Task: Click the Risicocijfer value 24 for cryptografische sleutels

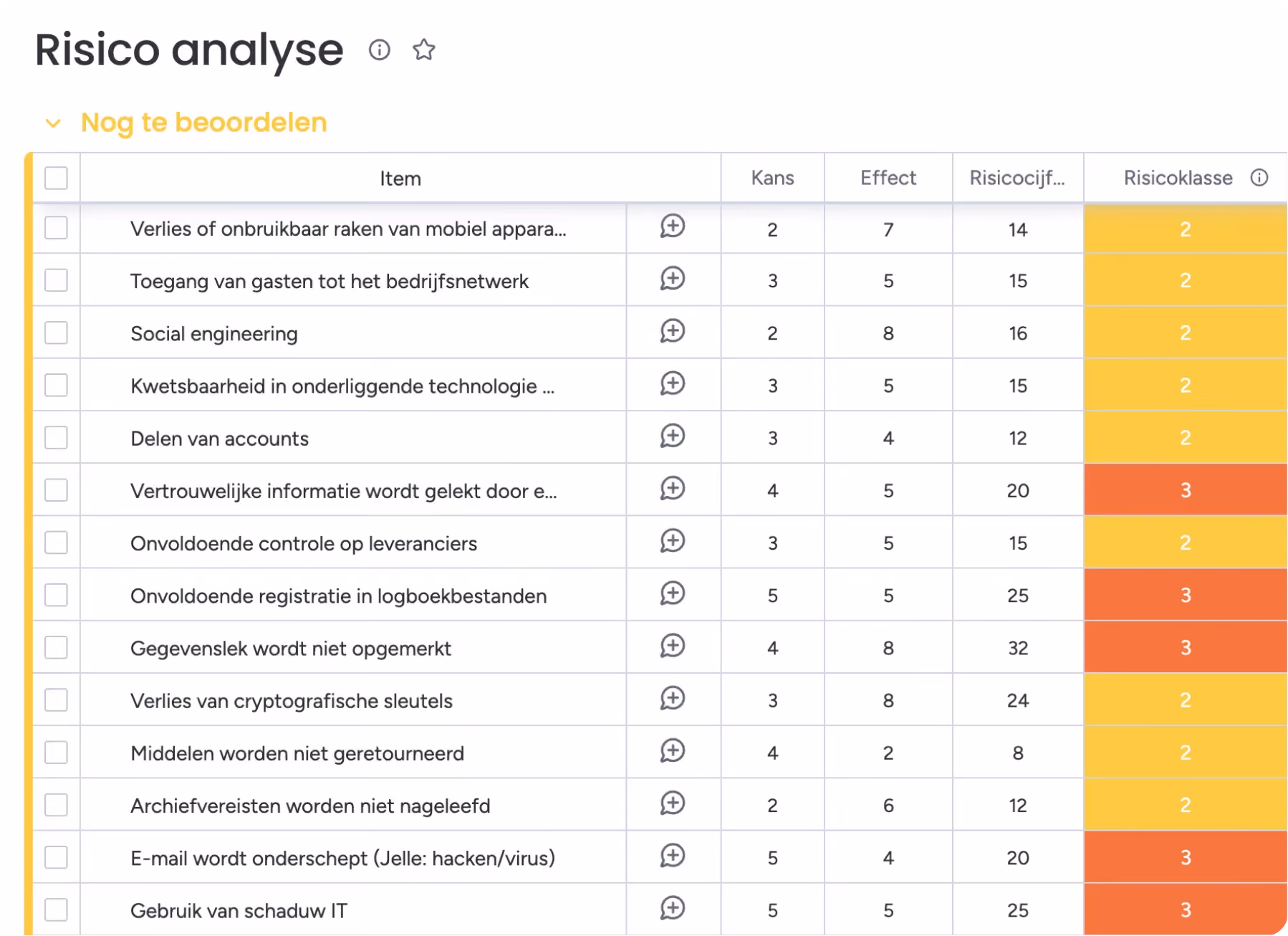Action: [1018, 700]
